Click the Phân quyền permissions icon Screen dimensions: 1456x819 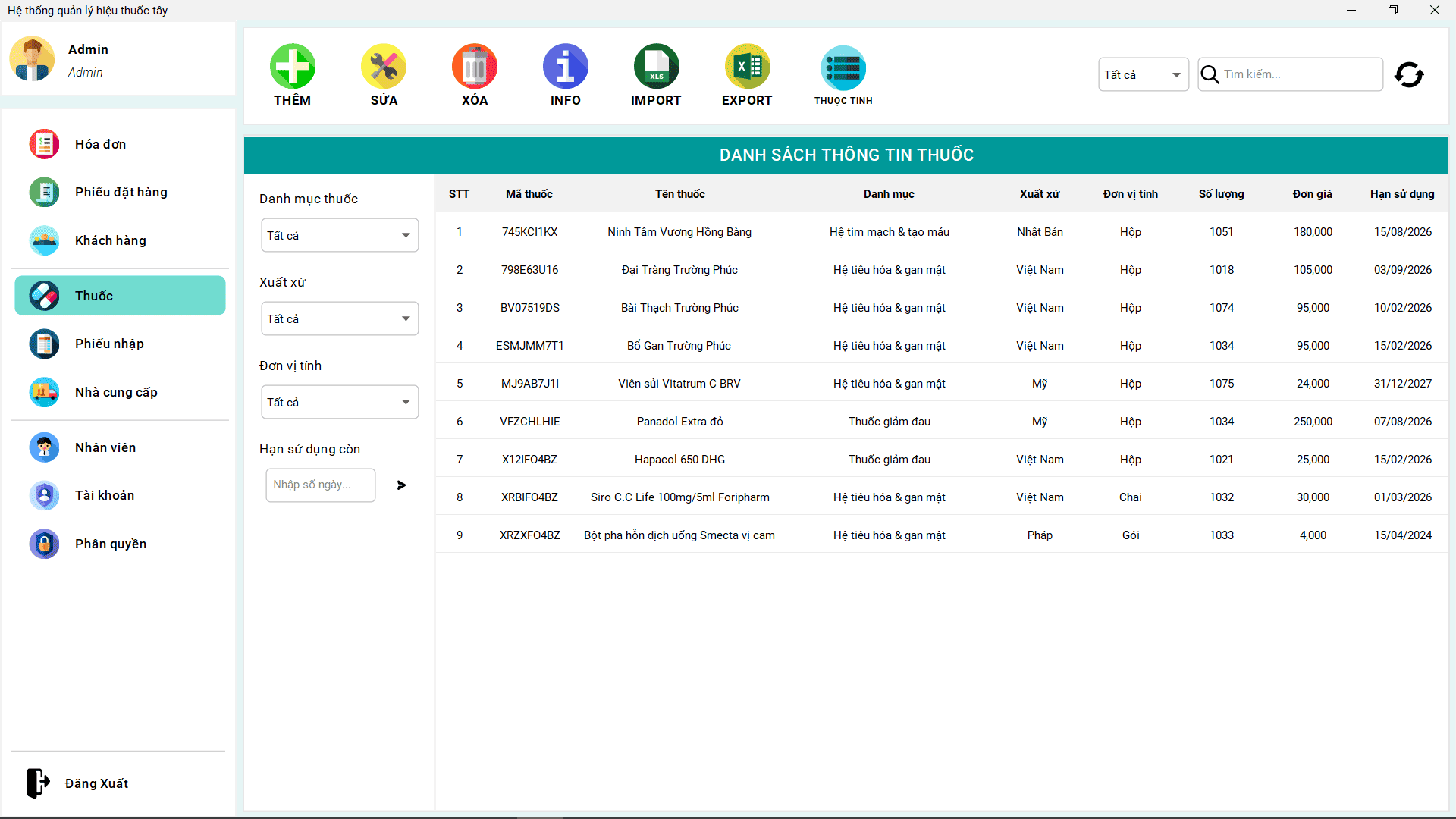coord(44,544)
